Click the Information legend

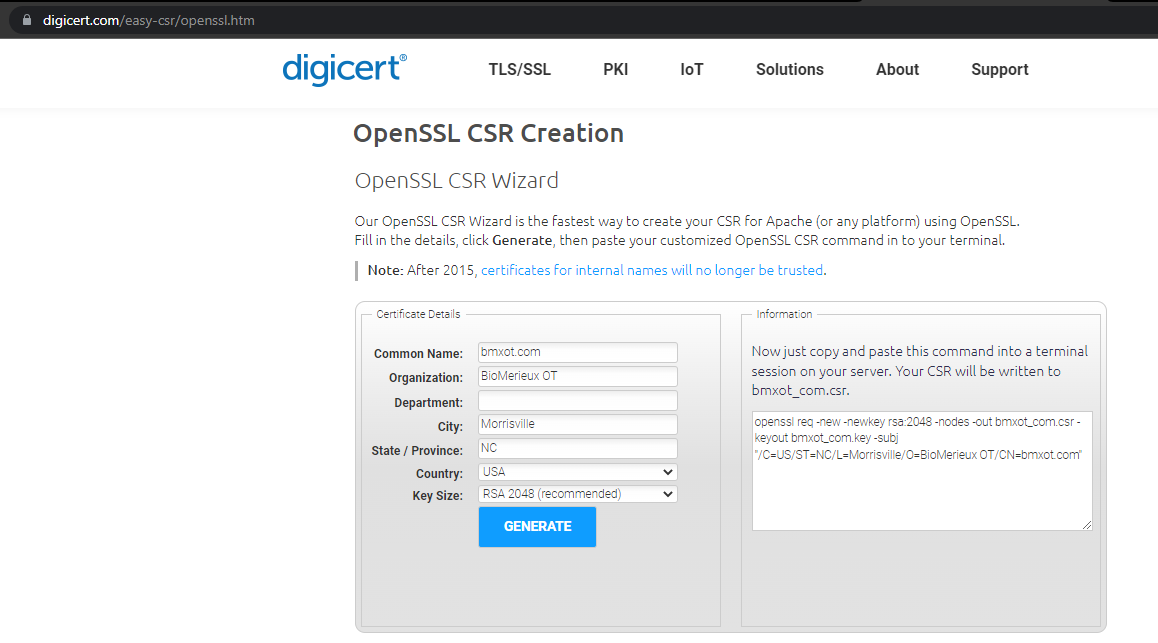click(784, 314)
